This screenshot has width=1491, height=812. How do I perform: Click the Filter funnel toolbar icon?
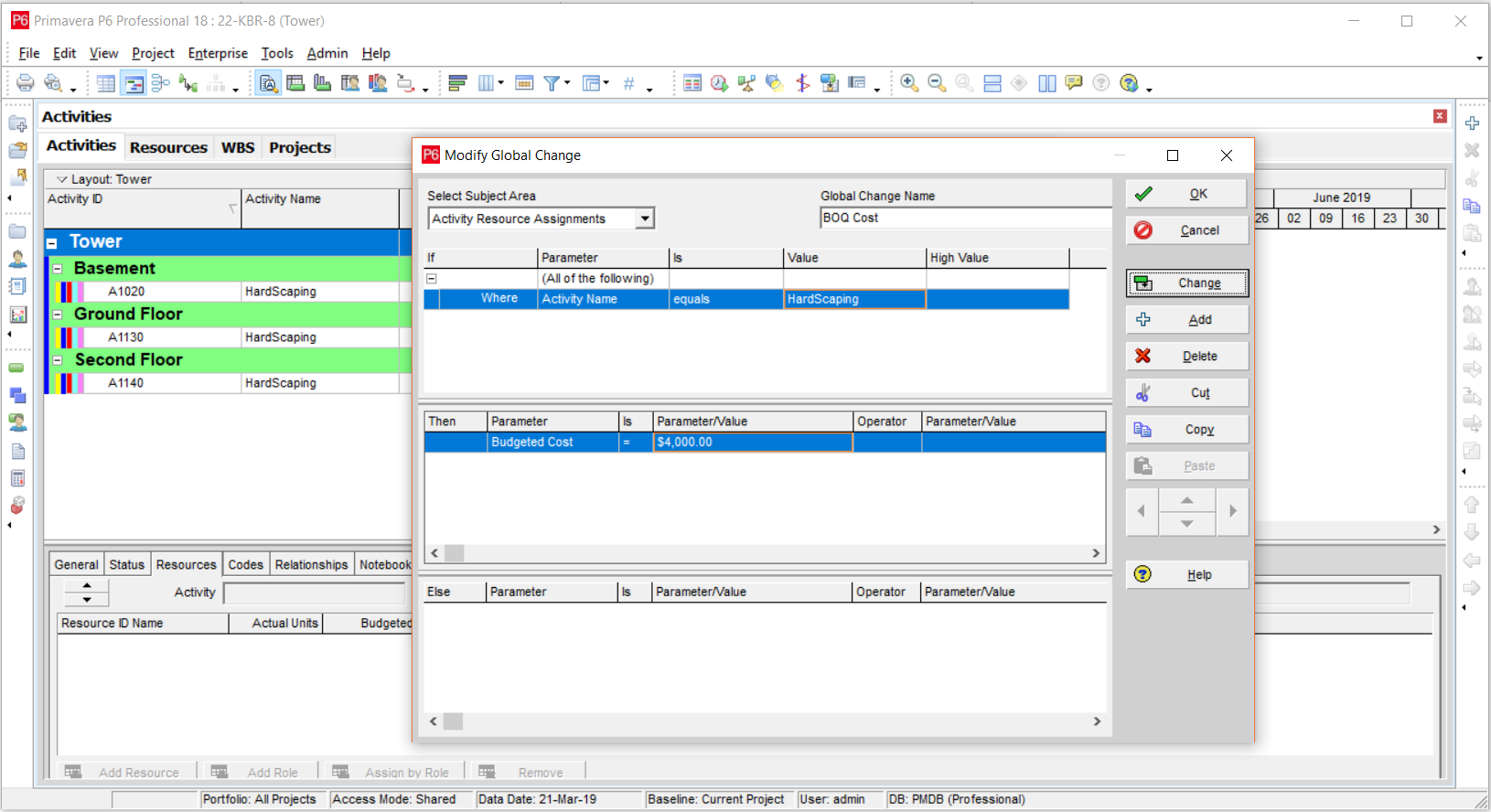click(552, 83)
